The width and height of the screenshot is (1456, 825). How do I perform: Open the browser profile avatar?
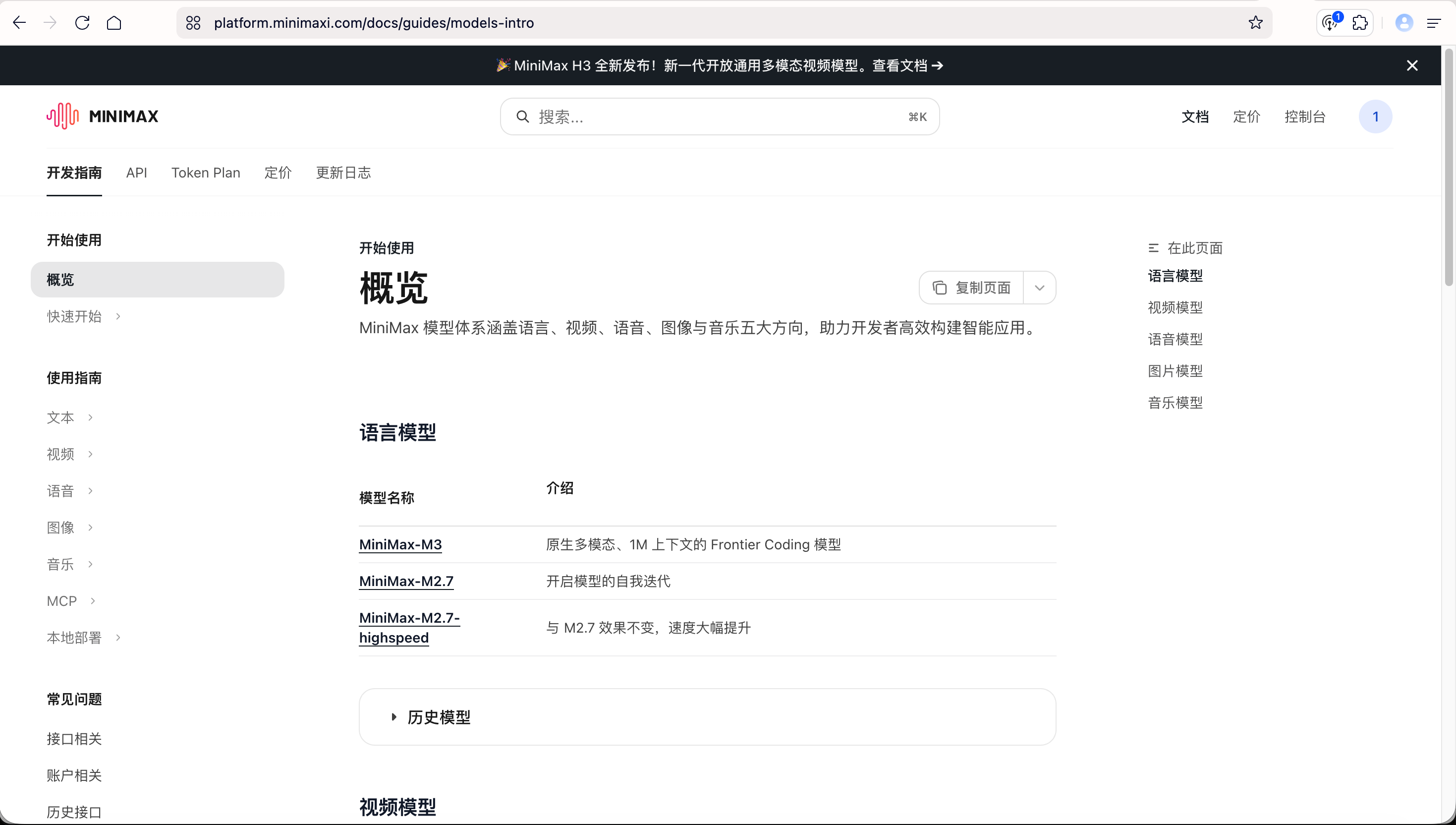pyautogui.click(x=1404, y=23)
